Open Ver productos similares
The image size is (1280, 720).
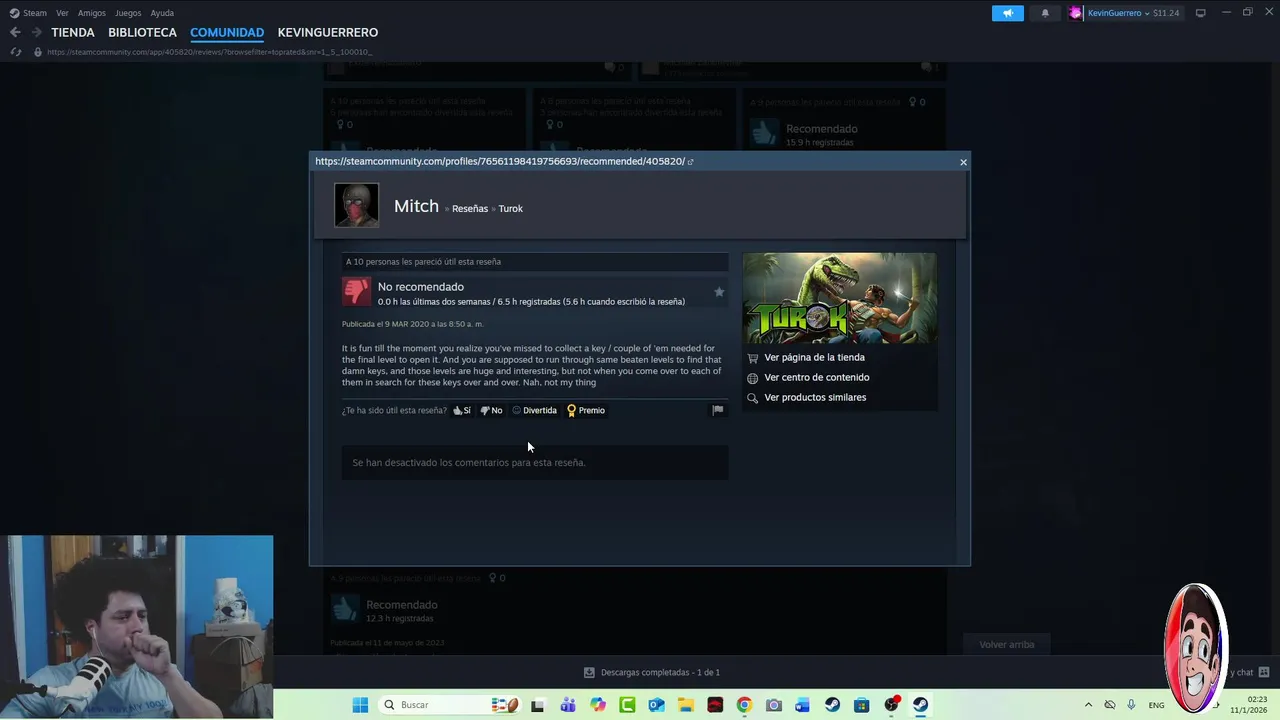[x=815, y=397]
